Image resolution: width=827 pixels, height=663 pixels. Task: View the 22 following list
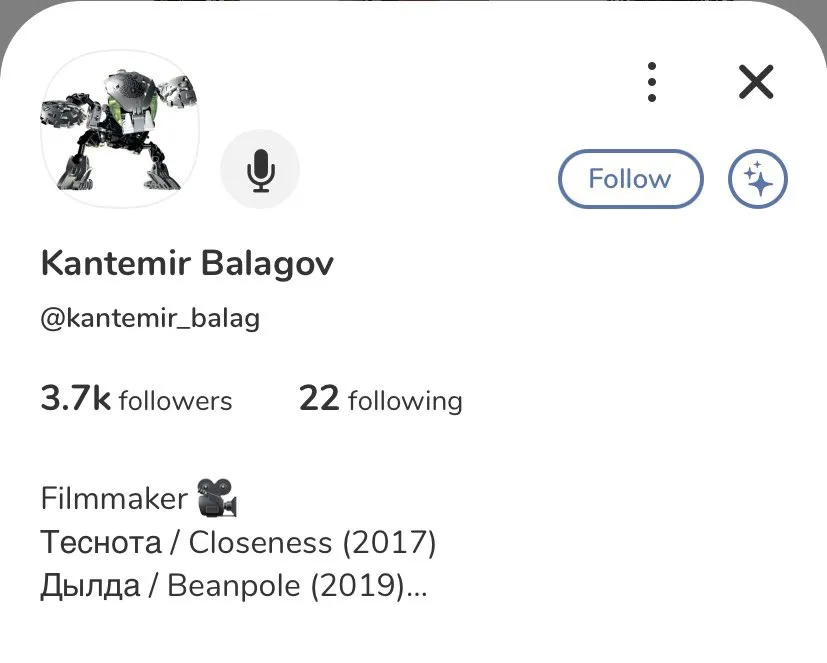tap(381, 399)
